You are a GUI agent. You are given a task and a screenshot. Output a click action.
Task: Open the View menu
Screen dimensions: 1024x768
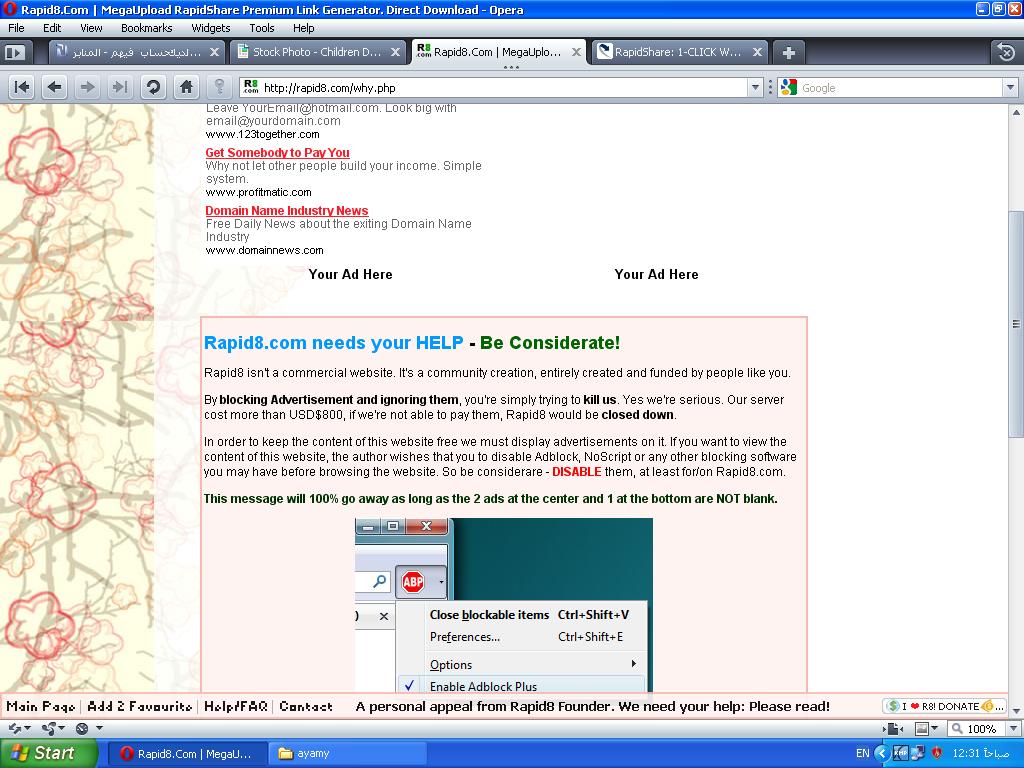tap(91, 28)
